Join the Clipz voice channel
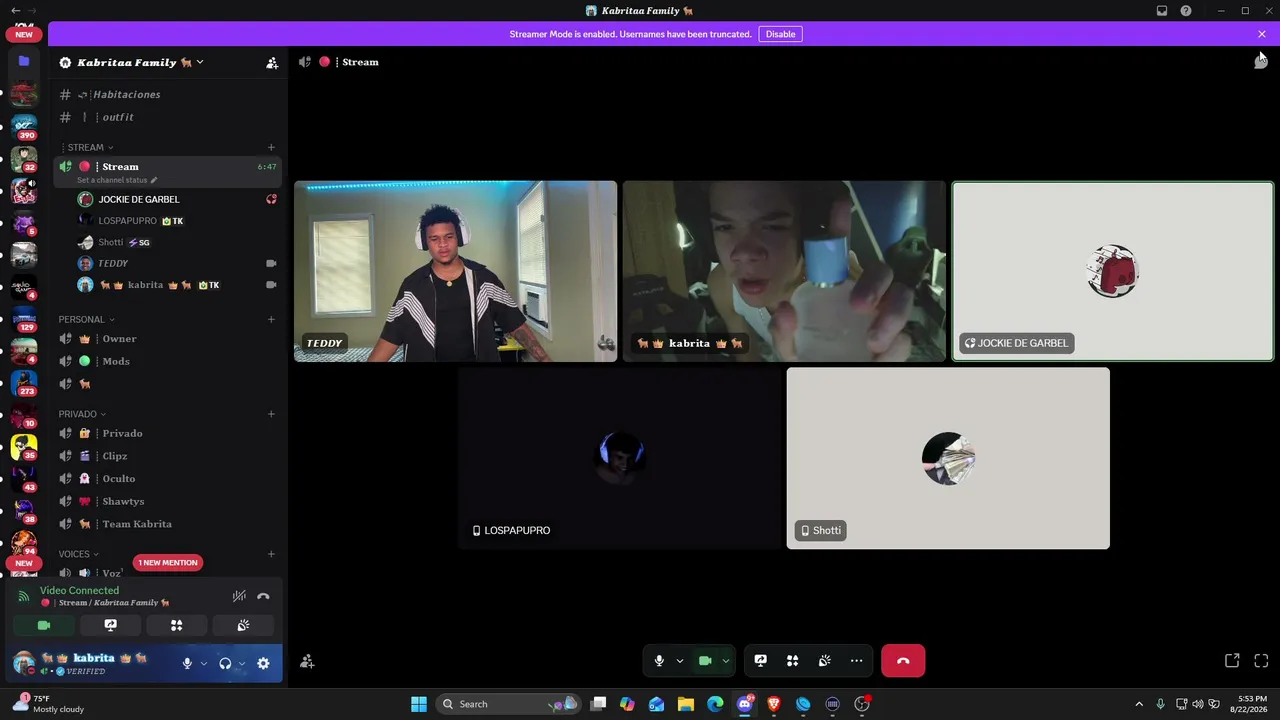Image resolution: width=1280 pixels, height=720 pixels. click(168, 456)
